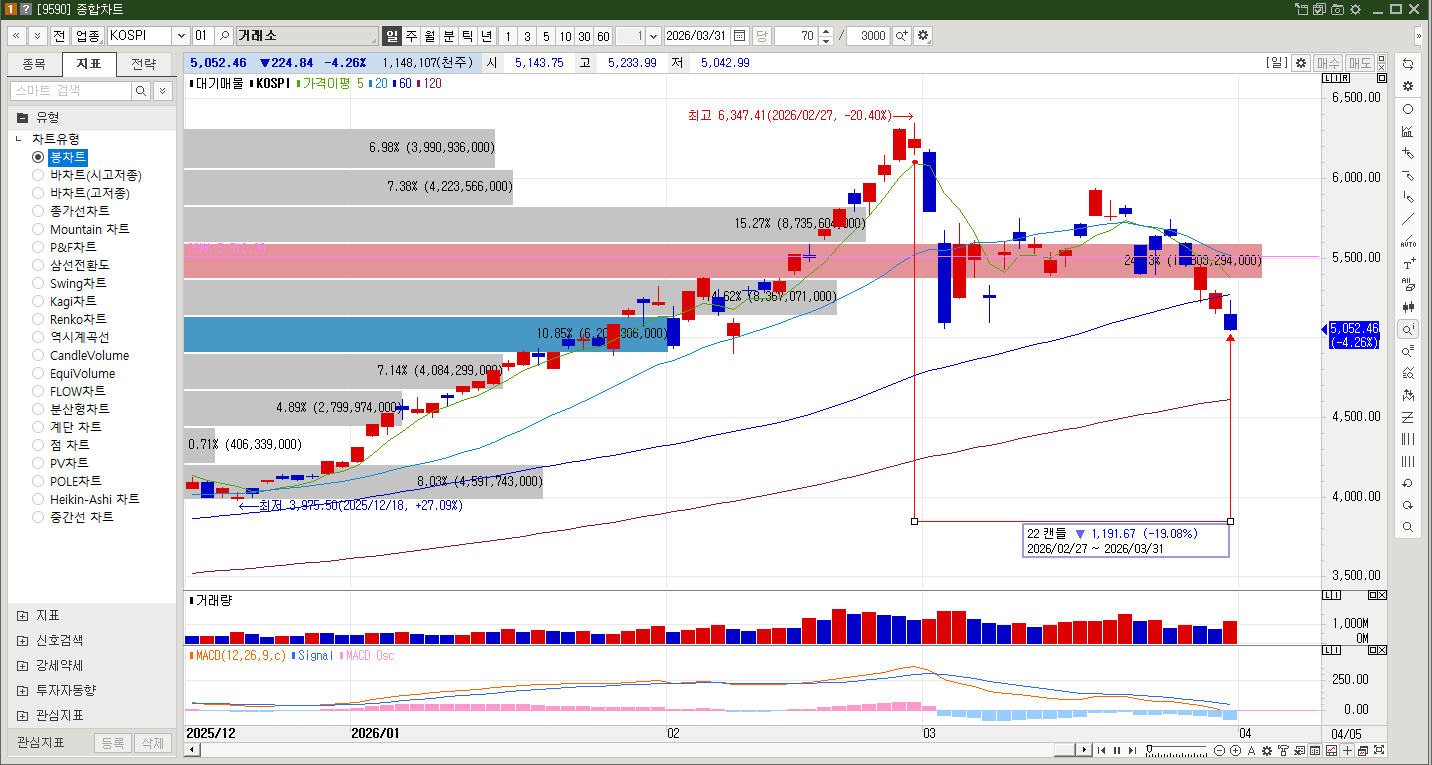The height and width of the screenshot is (765, 1432).
Task: Click the pause button in chart playback controls
Action: click(1117, 750)
